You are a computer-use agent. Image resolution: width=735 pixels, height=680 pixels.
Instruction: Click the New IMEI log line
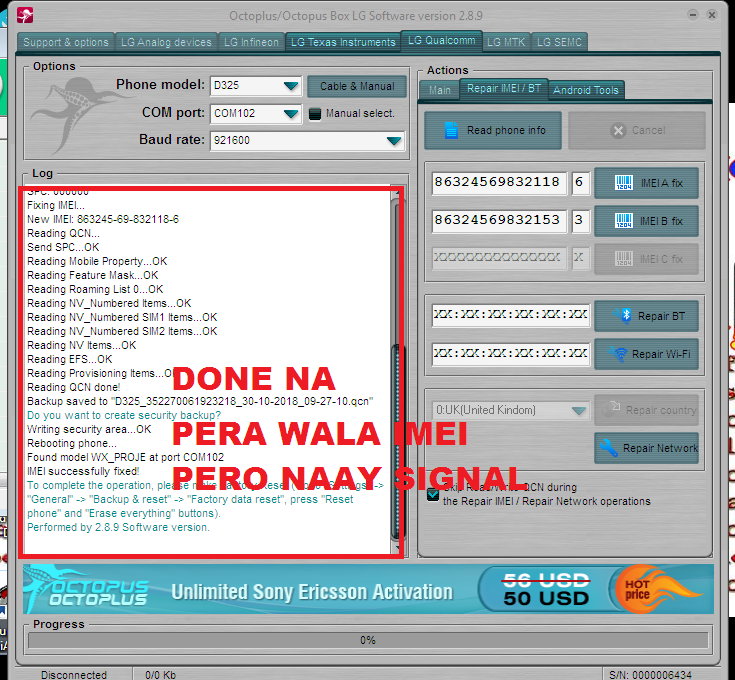103,219
